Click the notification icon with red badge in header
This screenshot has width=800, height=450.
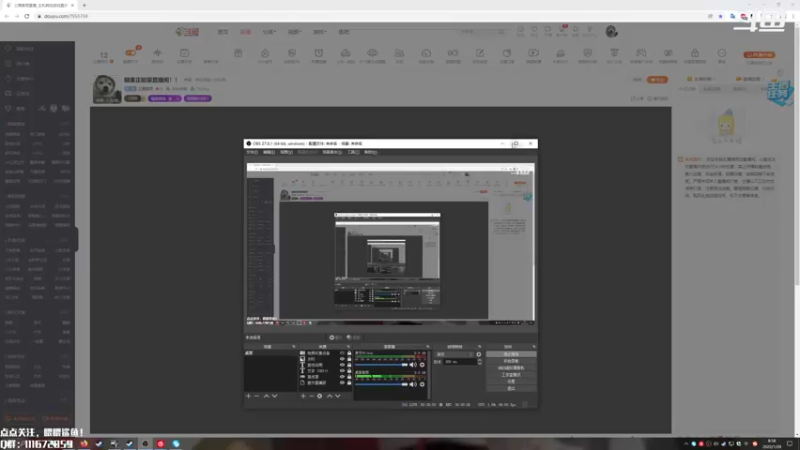tap(562, 30)
